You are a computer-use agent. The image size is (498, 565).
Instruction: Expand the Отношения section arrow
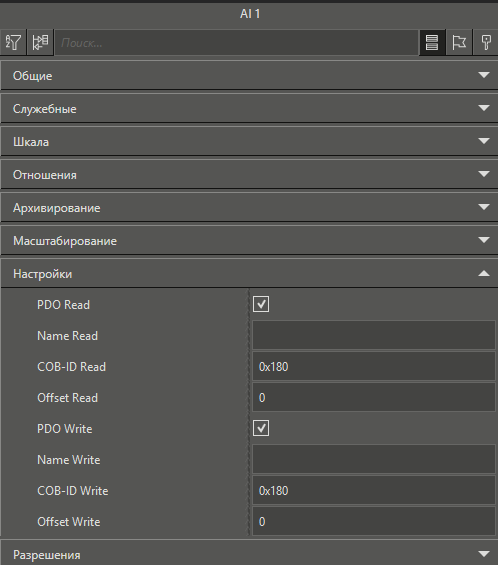[x=484, y=174]
